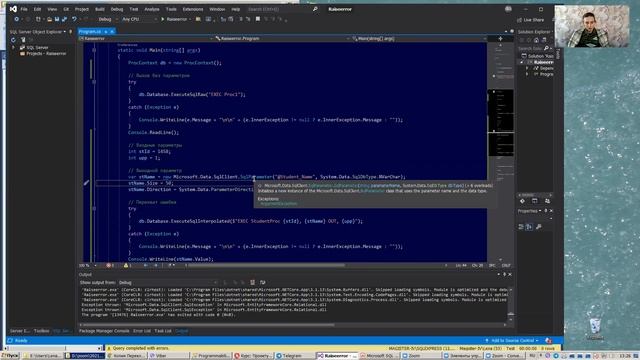Click the New Project toolbar icon
Screen dimensions: 640x360
(x=38, y=19)
